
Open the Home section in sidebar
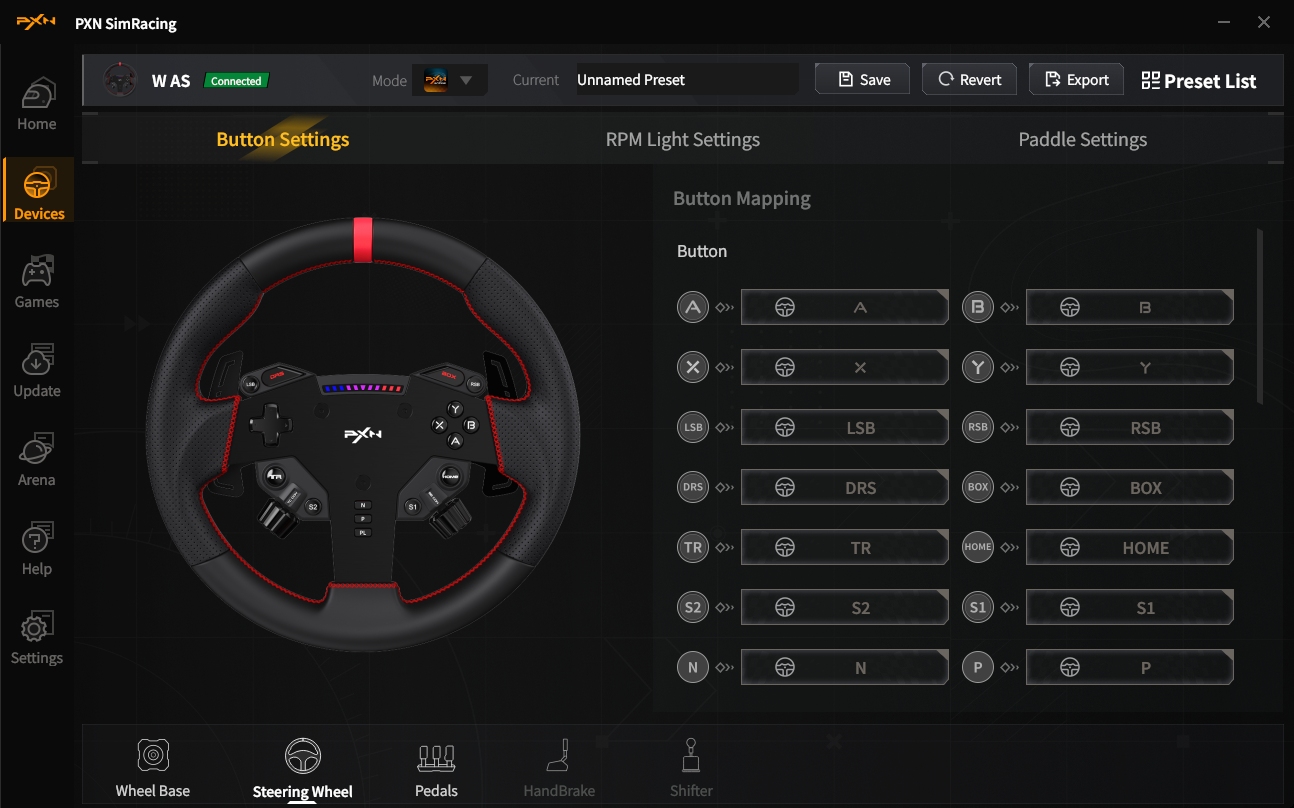[x=37, y=105]
